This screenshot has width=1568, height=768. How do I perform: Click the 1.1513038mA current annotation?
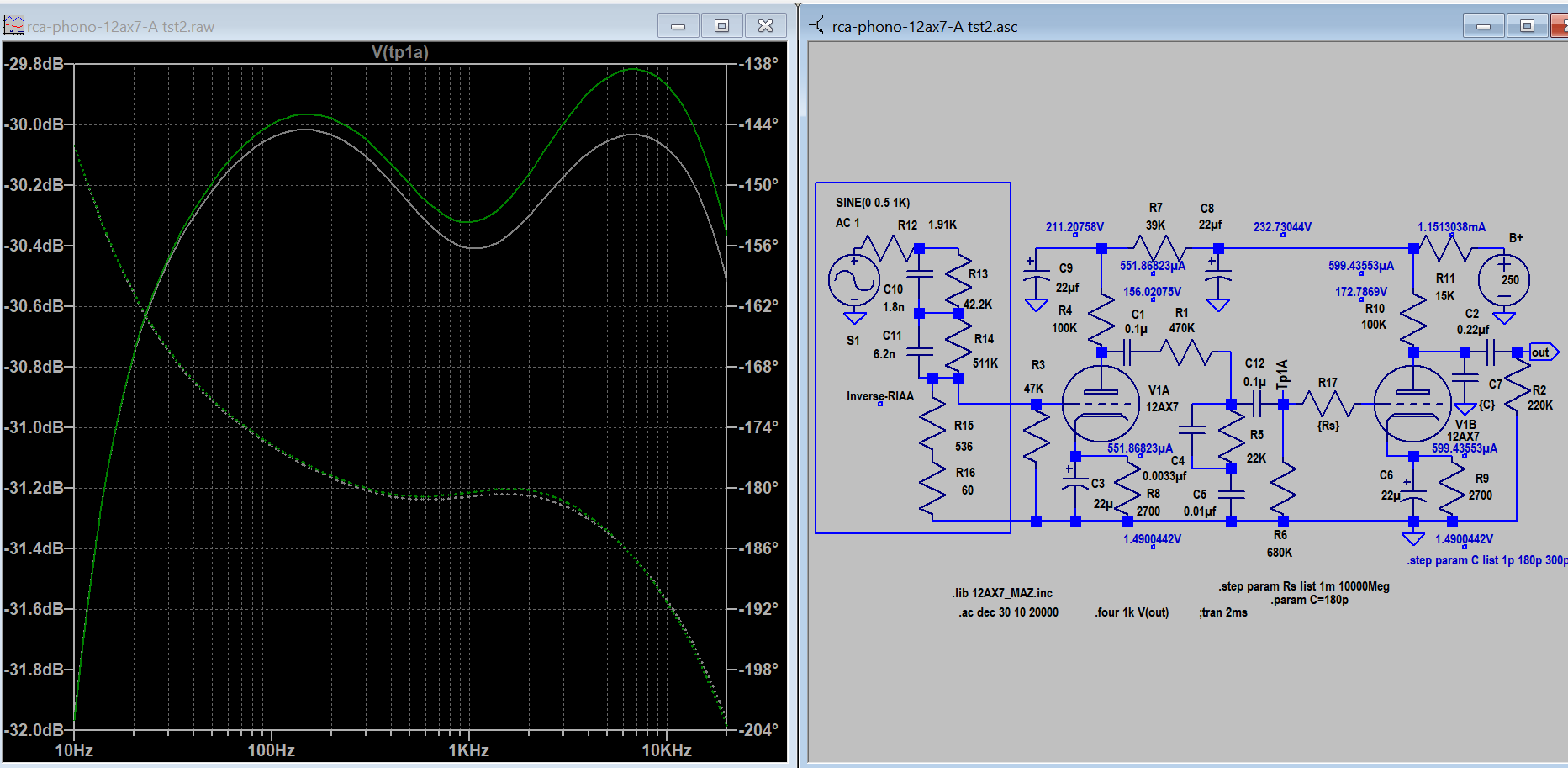(1451, 227)
